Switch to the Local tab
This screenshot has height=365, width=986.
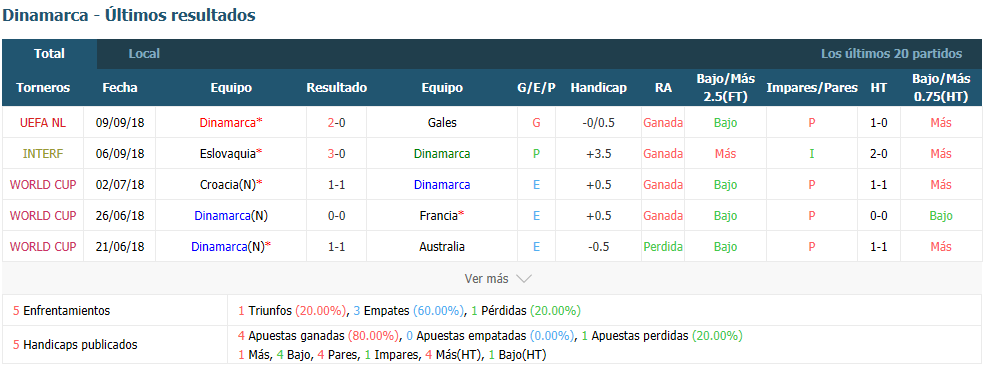[x=144, y=54]
